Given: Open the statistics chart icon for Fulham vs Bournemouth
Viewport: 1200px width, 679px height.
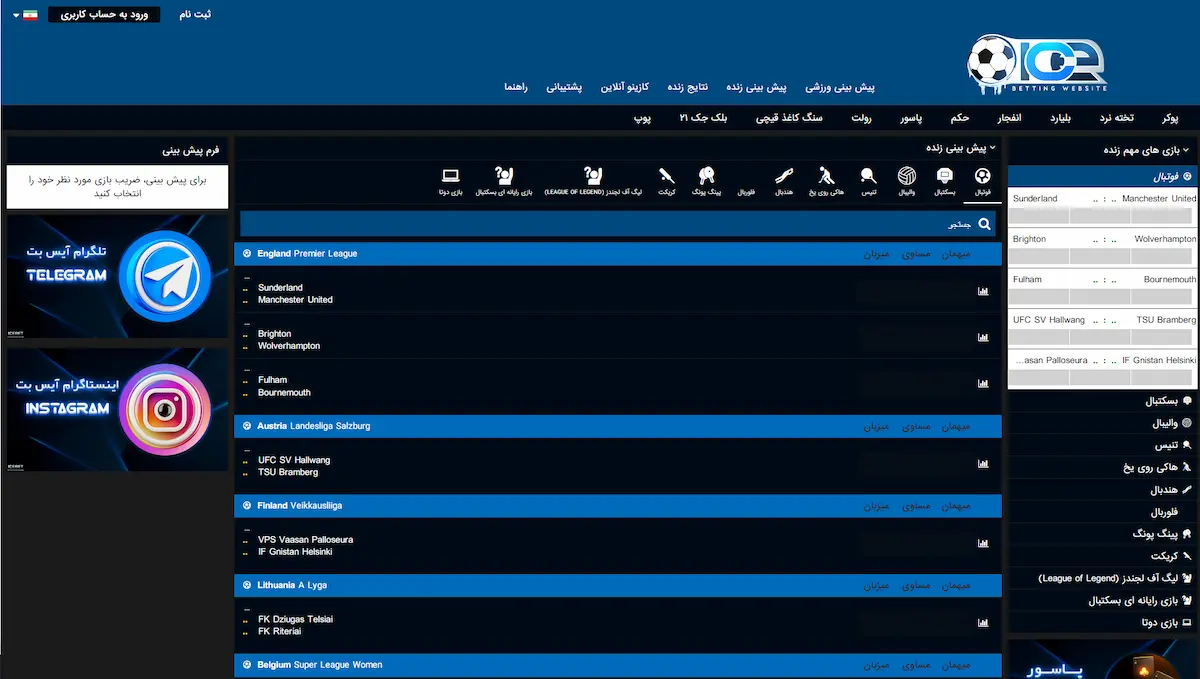Looking at the screenshot, I should 983,384.
